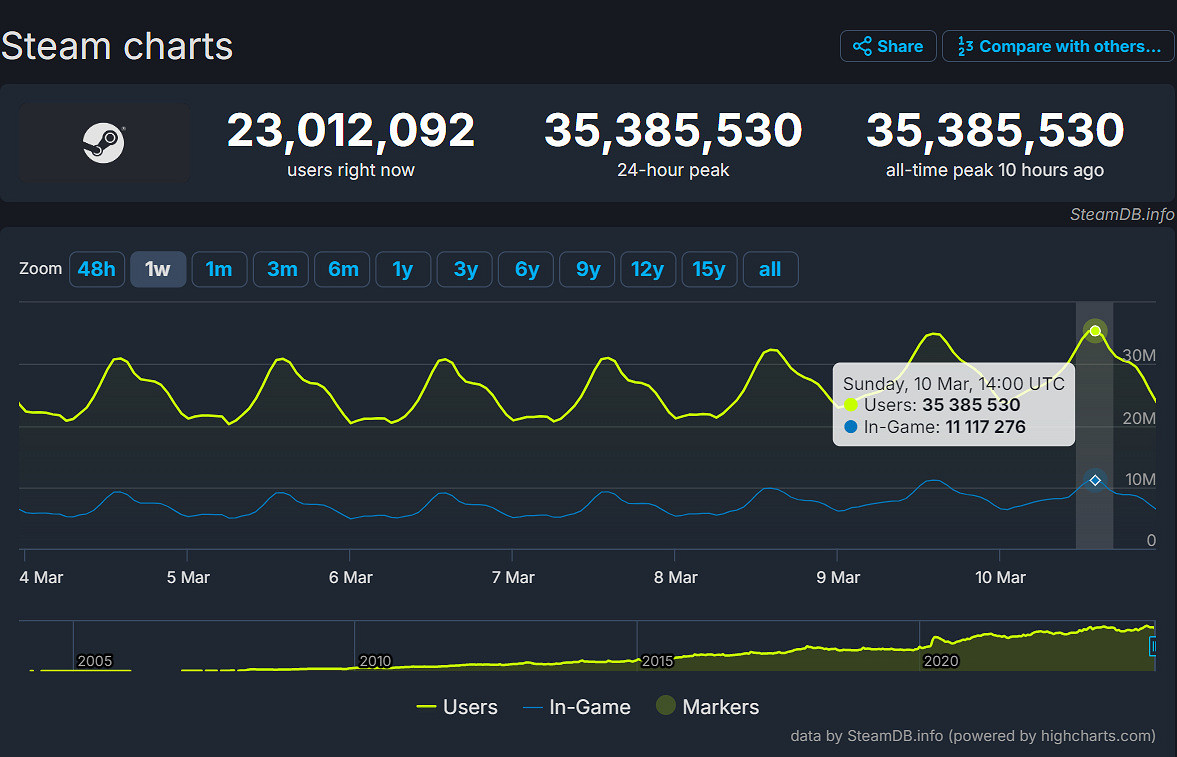Click the blue In-Game line symbol in legend
This screenshot has height=757, width=1177.
[x=531, y=706]
